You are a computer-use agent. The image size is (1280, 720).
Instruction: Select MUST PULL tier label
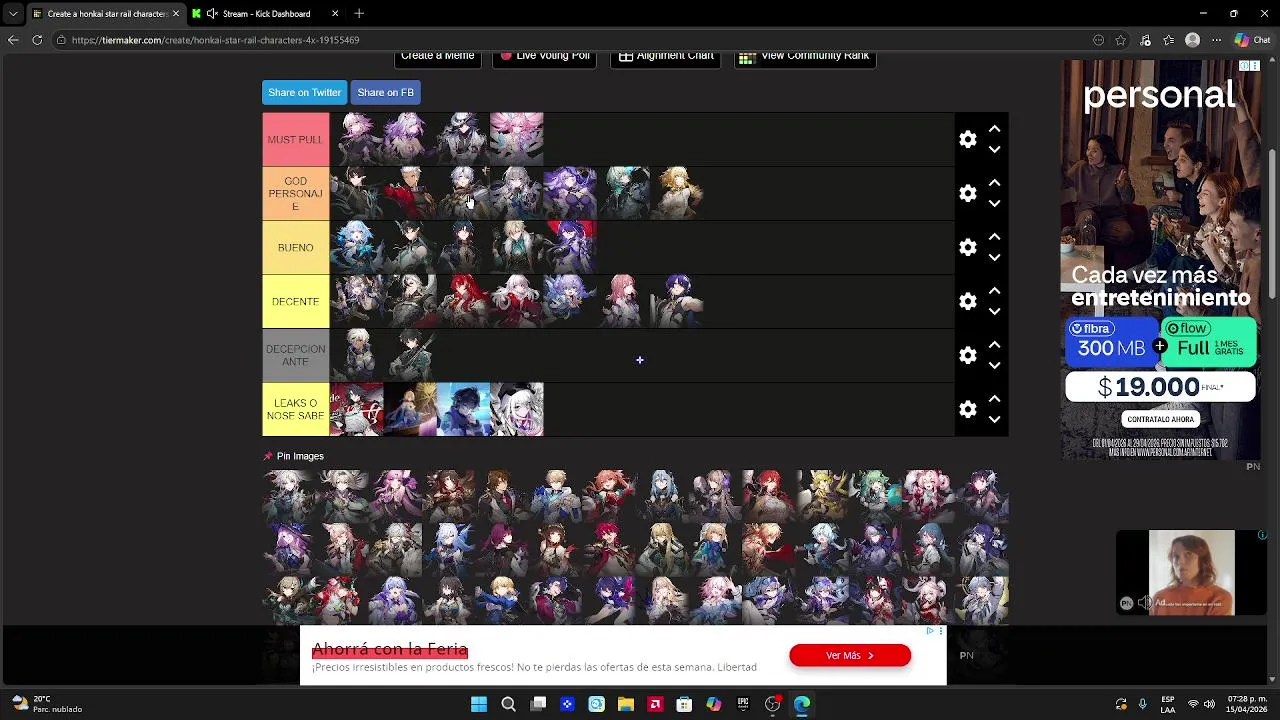click(x=295, y=140)
